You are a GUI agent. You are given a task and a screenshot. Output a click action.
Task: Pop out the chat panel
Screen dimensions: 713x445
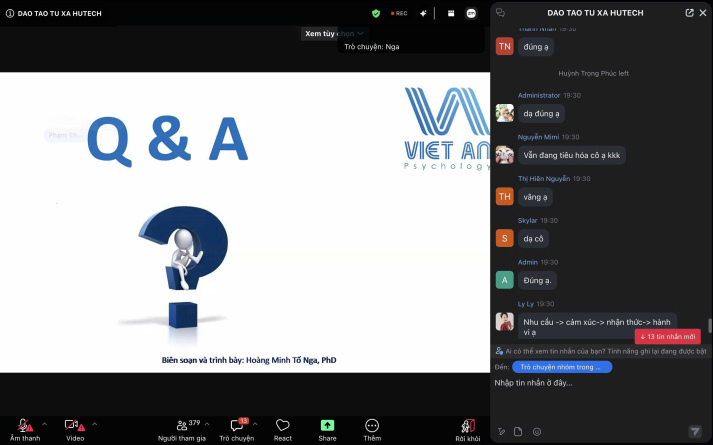[689, 13]
